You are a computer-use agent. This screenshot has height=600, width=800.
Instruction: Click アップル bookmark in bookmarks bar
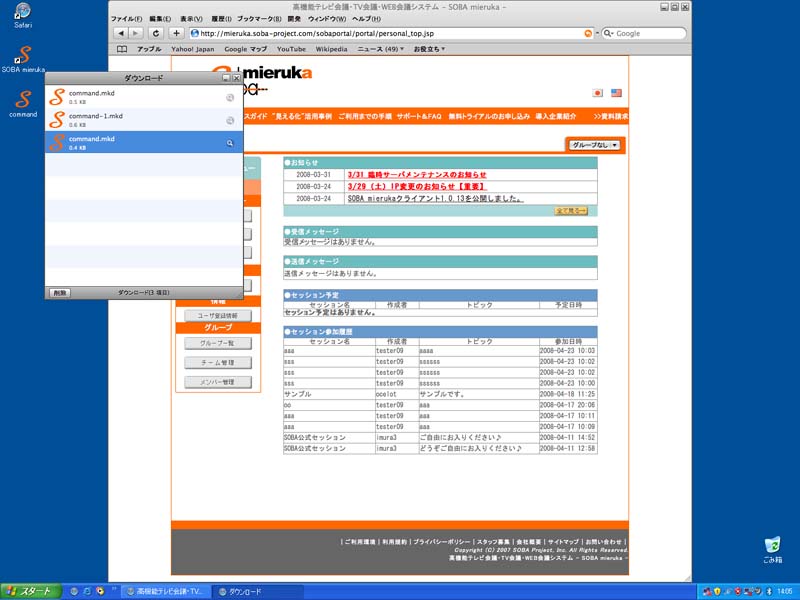149,49
